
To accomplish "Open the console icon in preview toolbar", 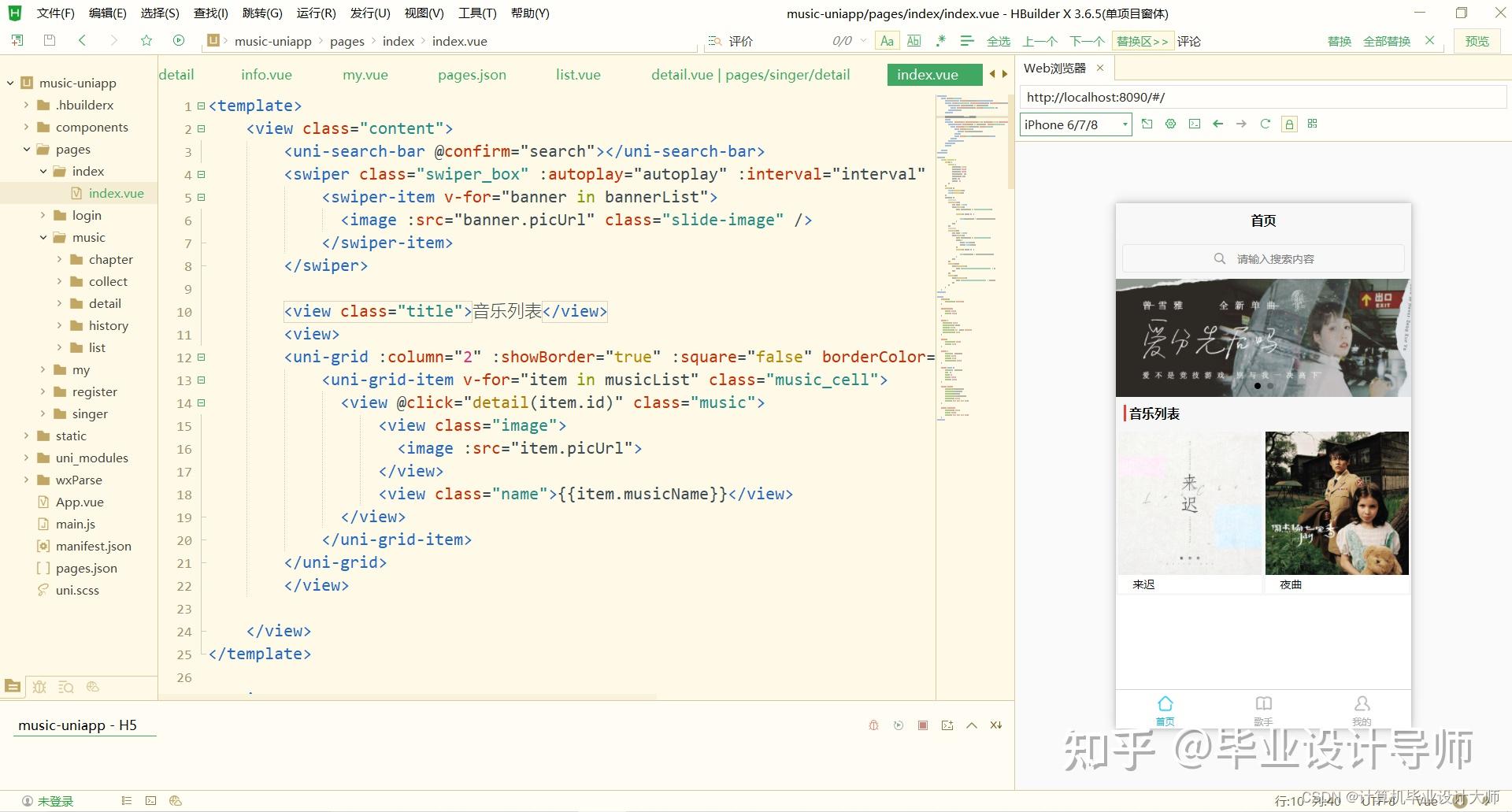I will point(1194,124).
